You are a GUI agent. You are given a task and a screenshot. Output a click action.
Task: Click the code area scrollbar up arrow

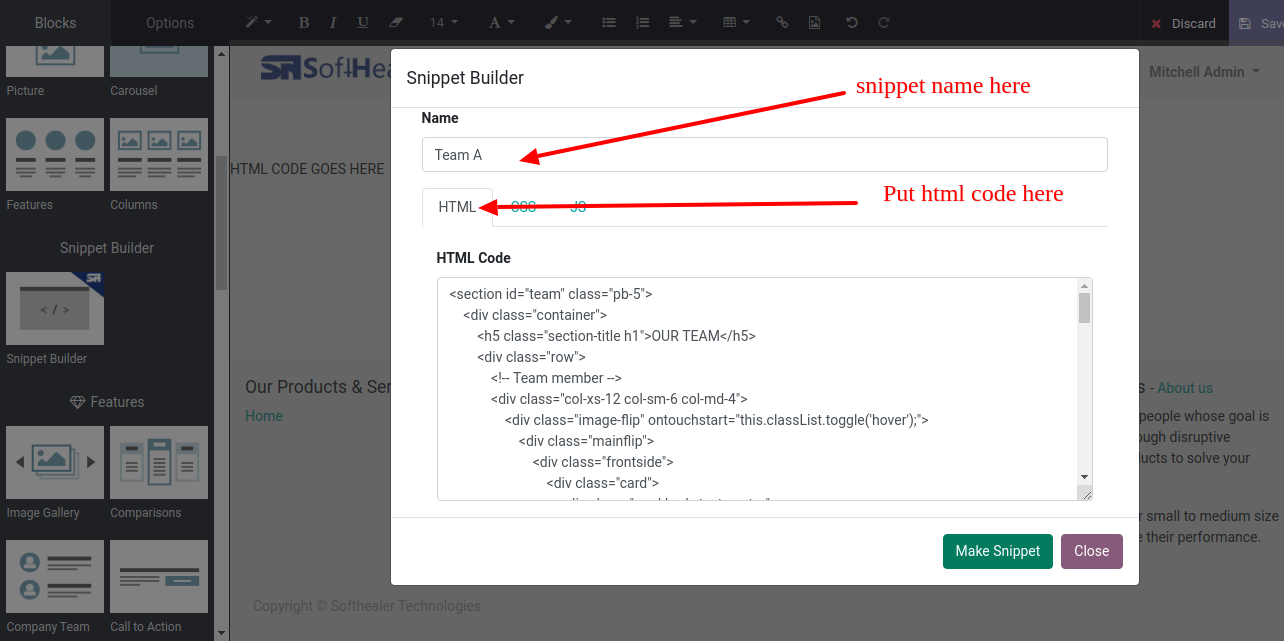pyautogui.click(x=1084, y=287)
